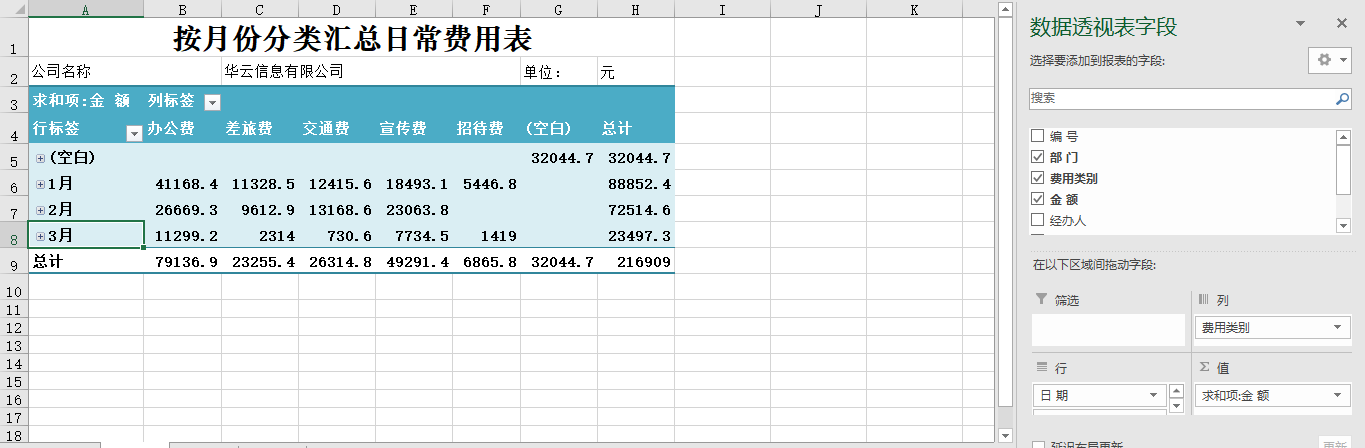Click the field search input box
This screenshot has width=1365, height=448.
click(x=1180, y=99)
